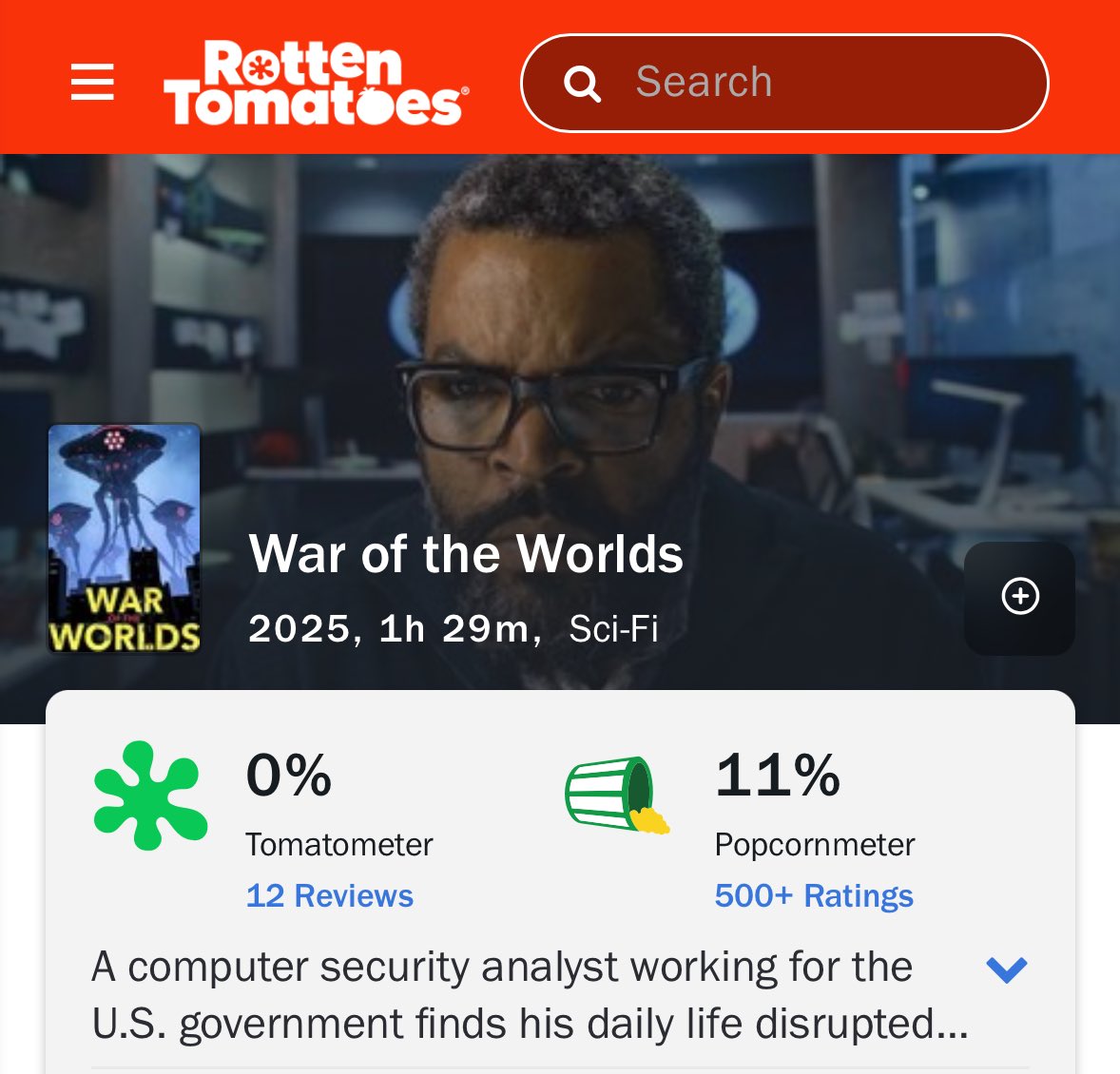Click the 11% Popcornmeter score

[778, 775]
